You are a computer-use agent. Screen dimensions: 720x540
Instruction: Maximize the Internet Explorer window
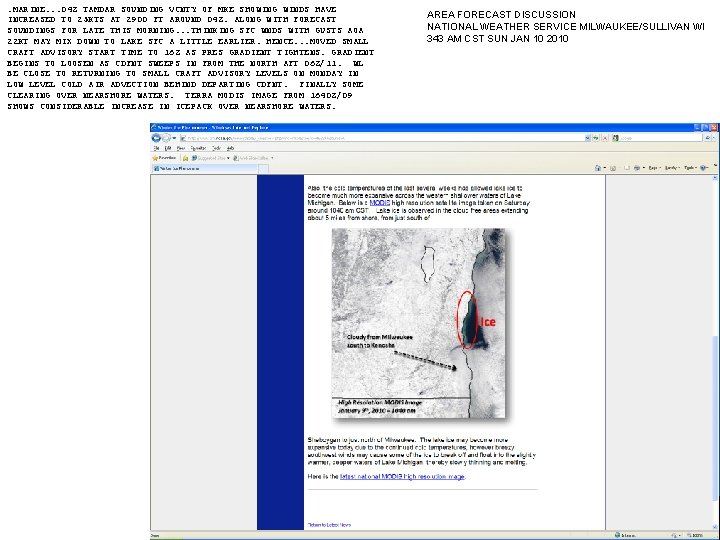coord(705,127)
